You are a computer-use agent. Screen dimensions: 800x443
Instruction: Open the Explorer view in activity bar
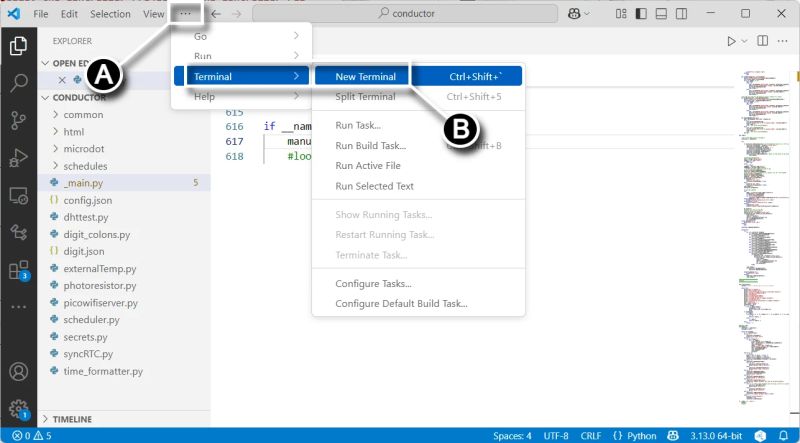coord(18,46)
